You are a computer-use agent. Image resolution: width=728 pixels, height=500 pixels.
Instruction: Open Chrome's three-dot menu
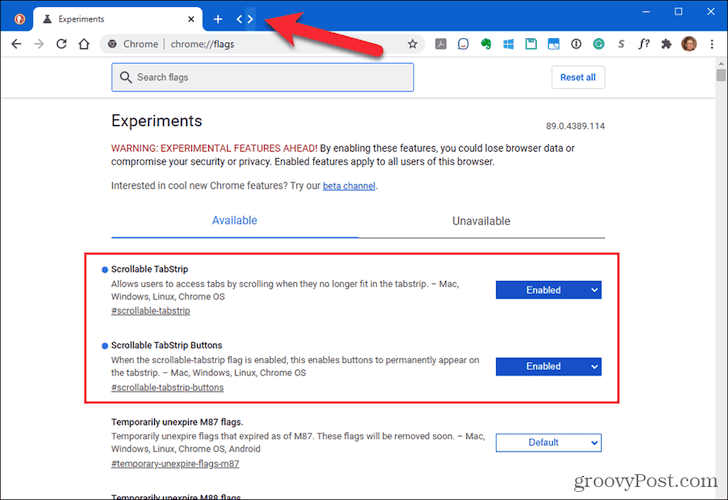[x=712, y=44]
